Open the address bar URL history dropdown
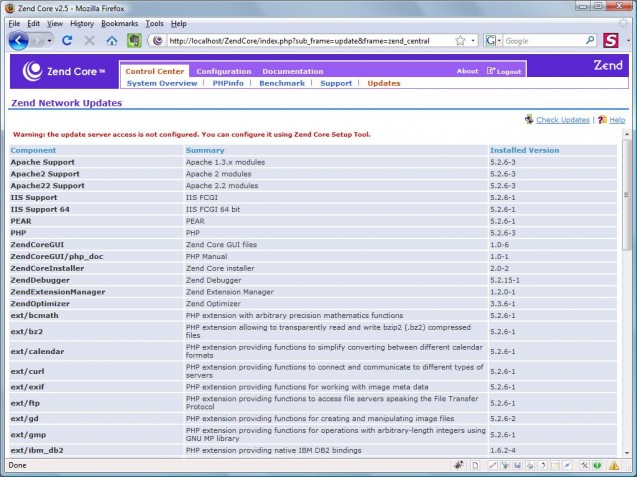637x477 pixels. click(473, 41)
